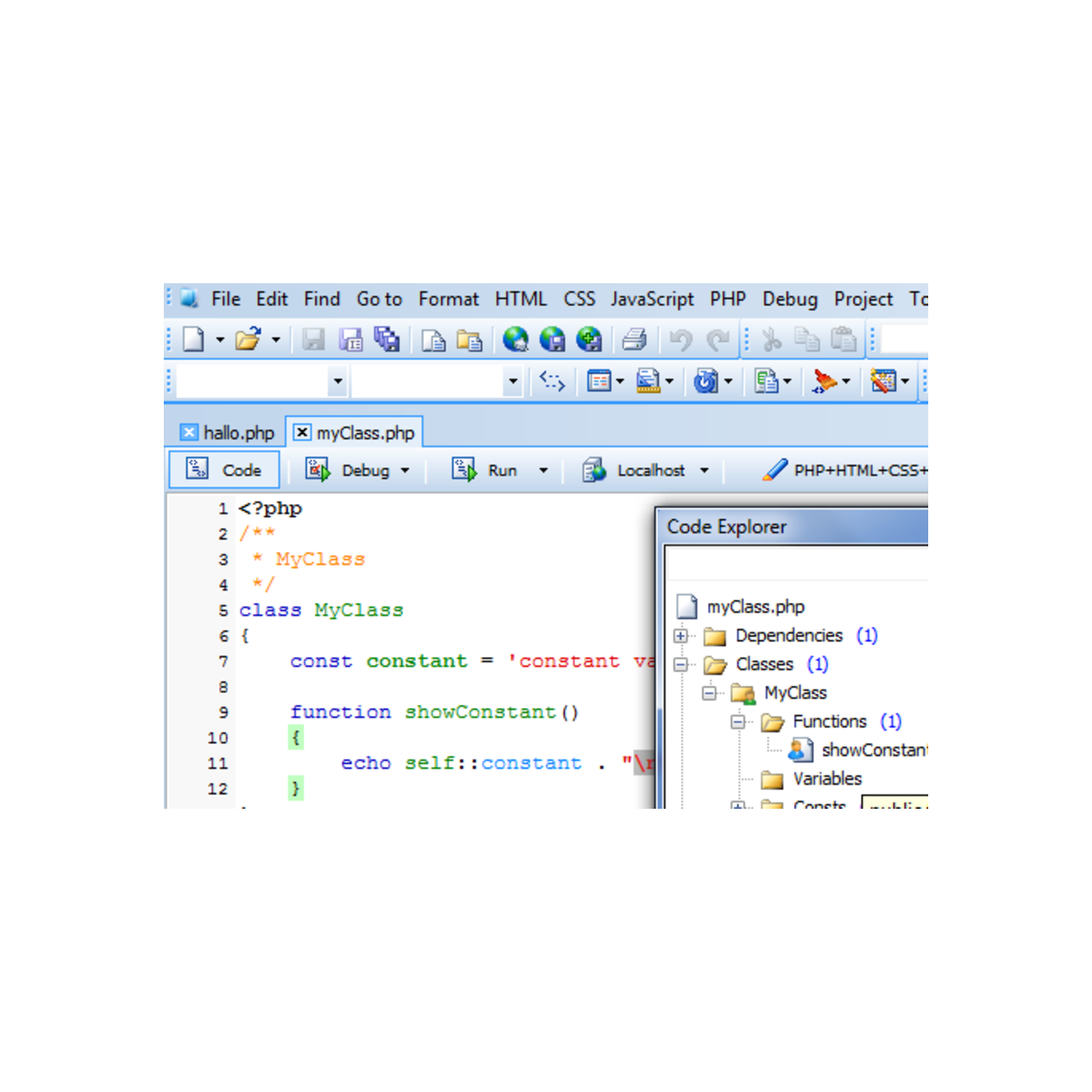Open the Run dropdown arrow

click(543, 470)
